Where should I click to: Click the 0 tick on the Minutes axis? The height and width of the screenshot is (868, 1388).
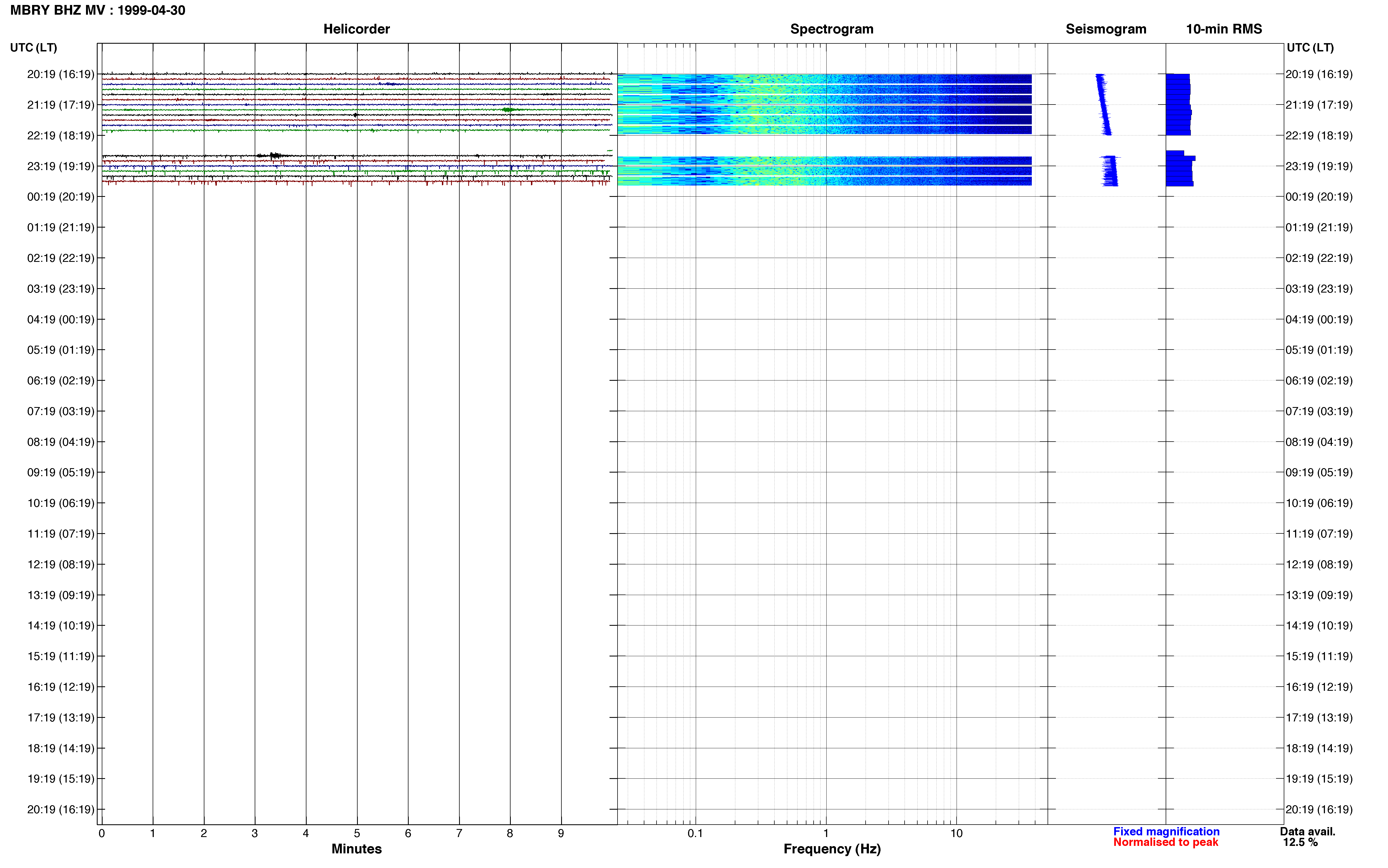(x=101, y=833)
